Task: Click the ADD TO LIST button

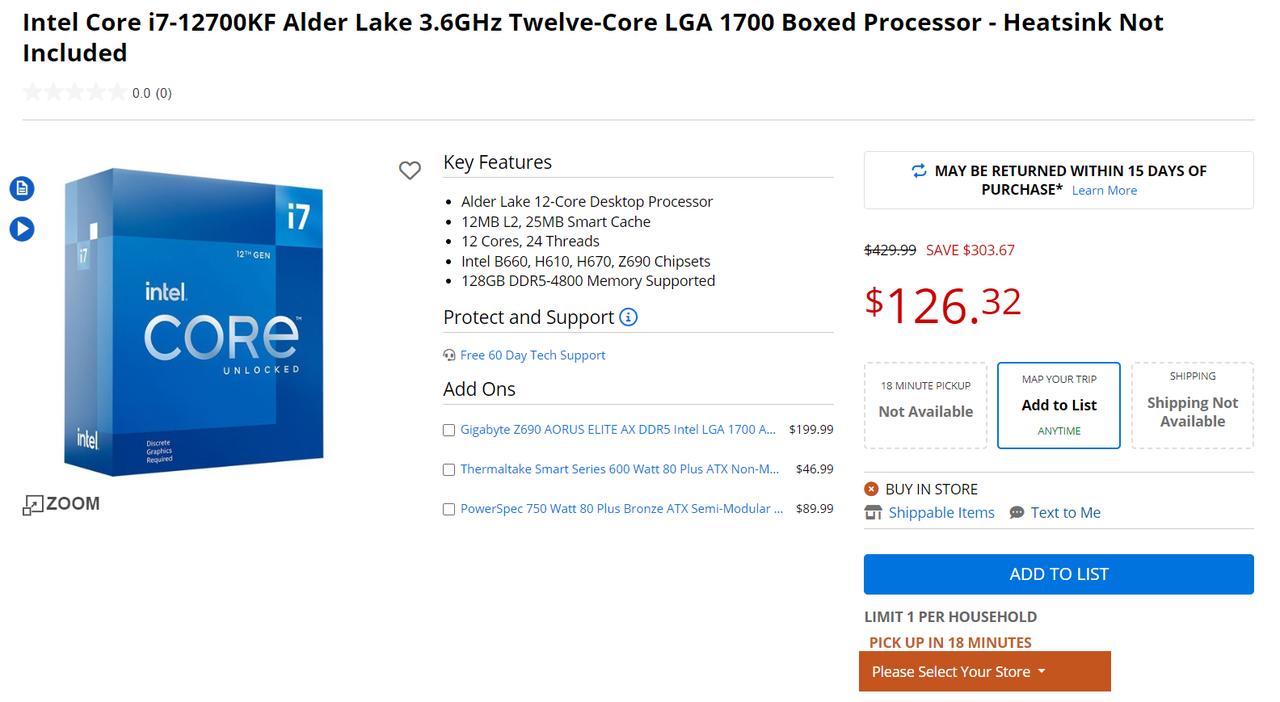Action: pos(1058,574)
